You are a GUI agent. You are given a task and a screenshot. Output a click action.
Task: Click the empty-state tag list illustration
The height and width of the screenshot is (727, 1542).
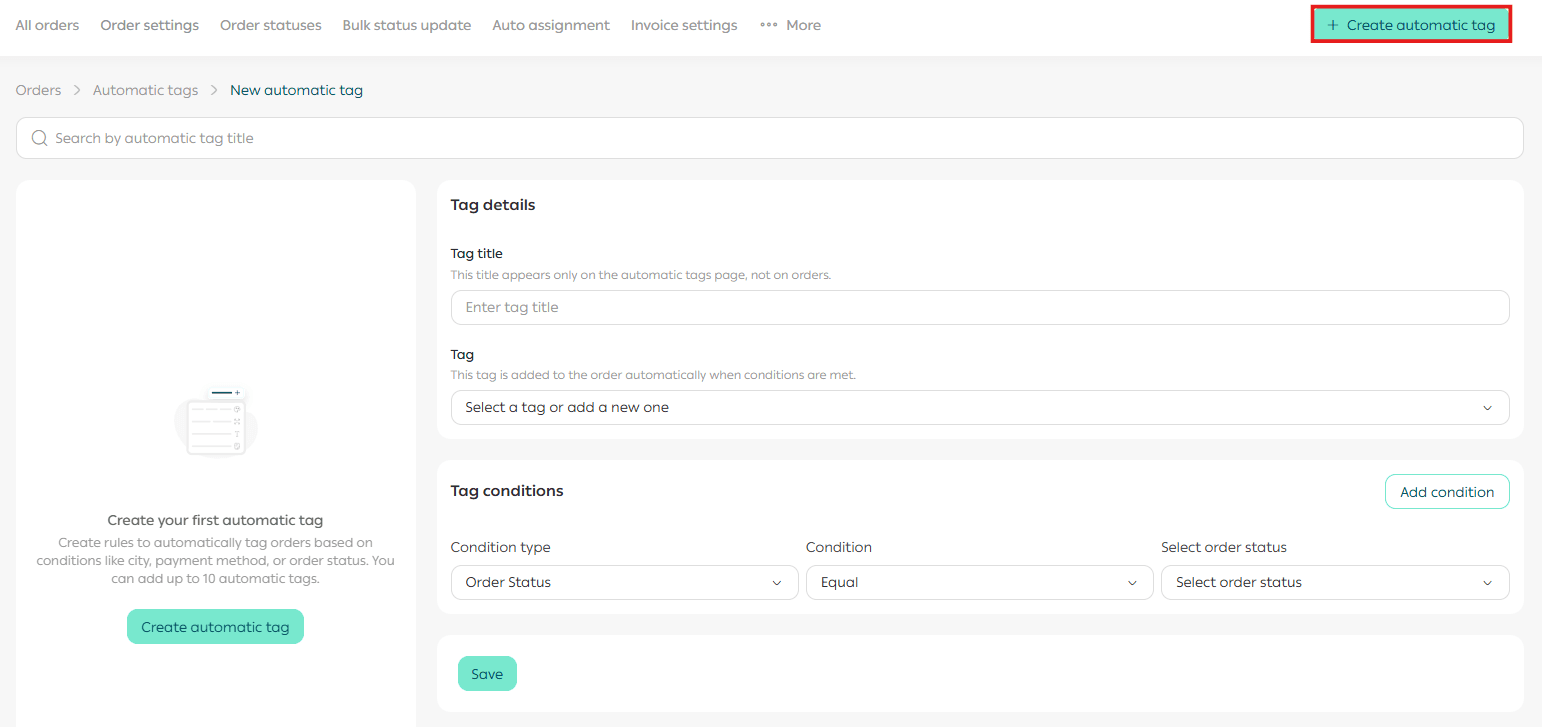(x=216, y=424)
